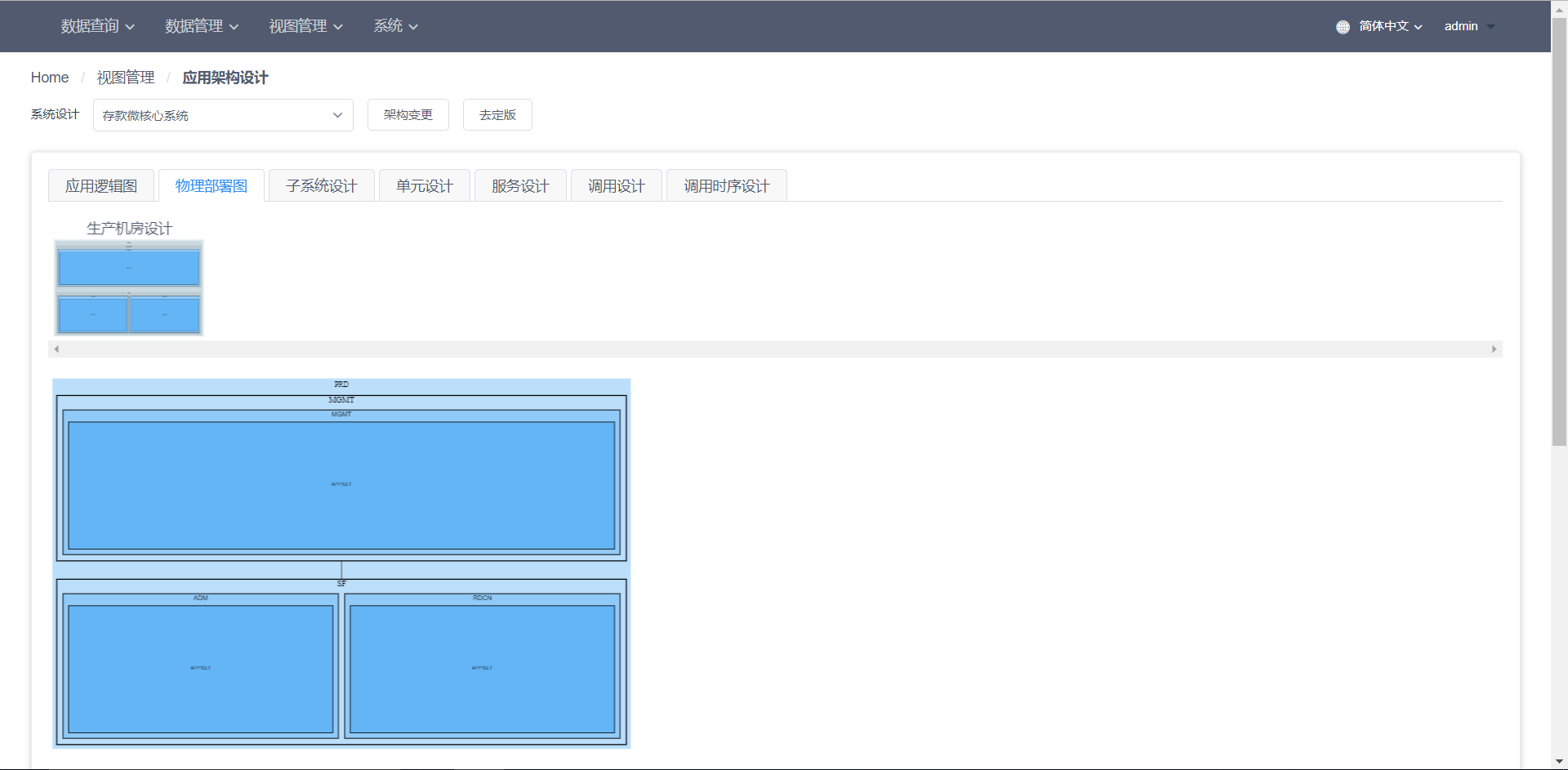Image resolution: width=1568 pixels, height=770 pixels.
Task: Open the 存款微核心系统 system select box
Action: [223, 115]
